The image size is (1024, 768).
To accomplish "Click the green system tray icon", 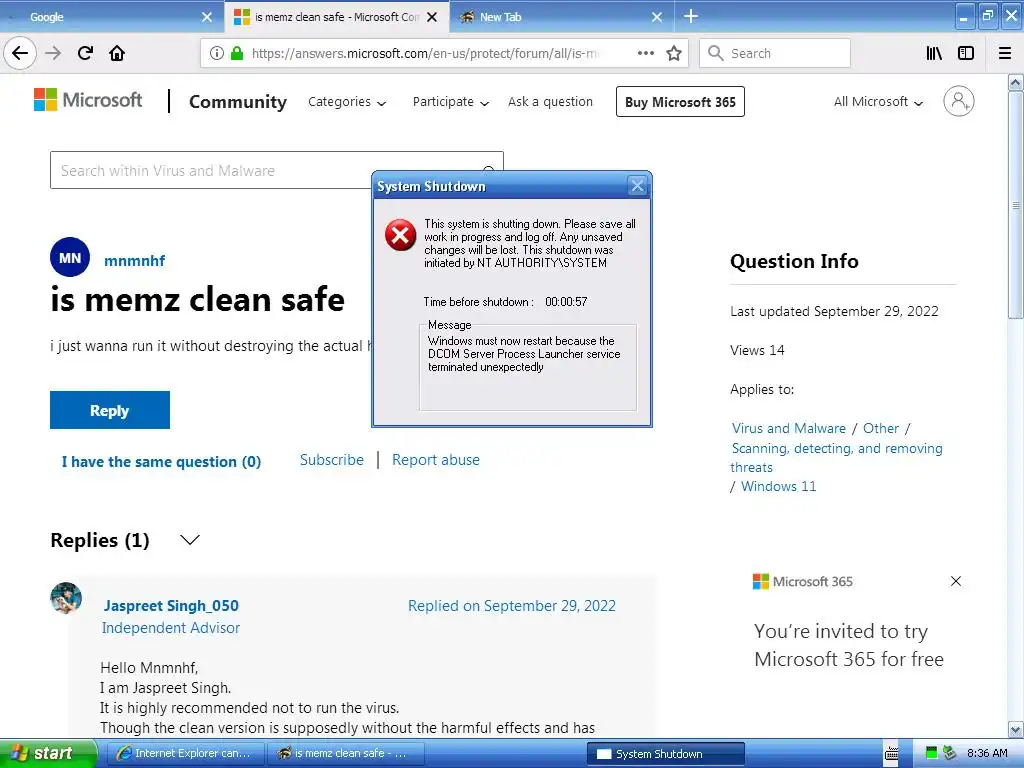I will click(x=932, y=753).
